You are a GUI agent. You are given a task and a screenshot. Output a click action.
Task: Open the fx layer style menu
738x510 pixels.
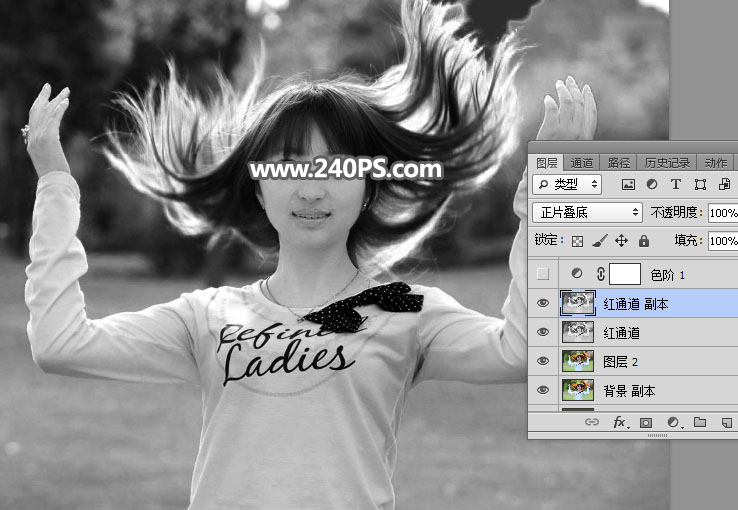tap(620, 422)
